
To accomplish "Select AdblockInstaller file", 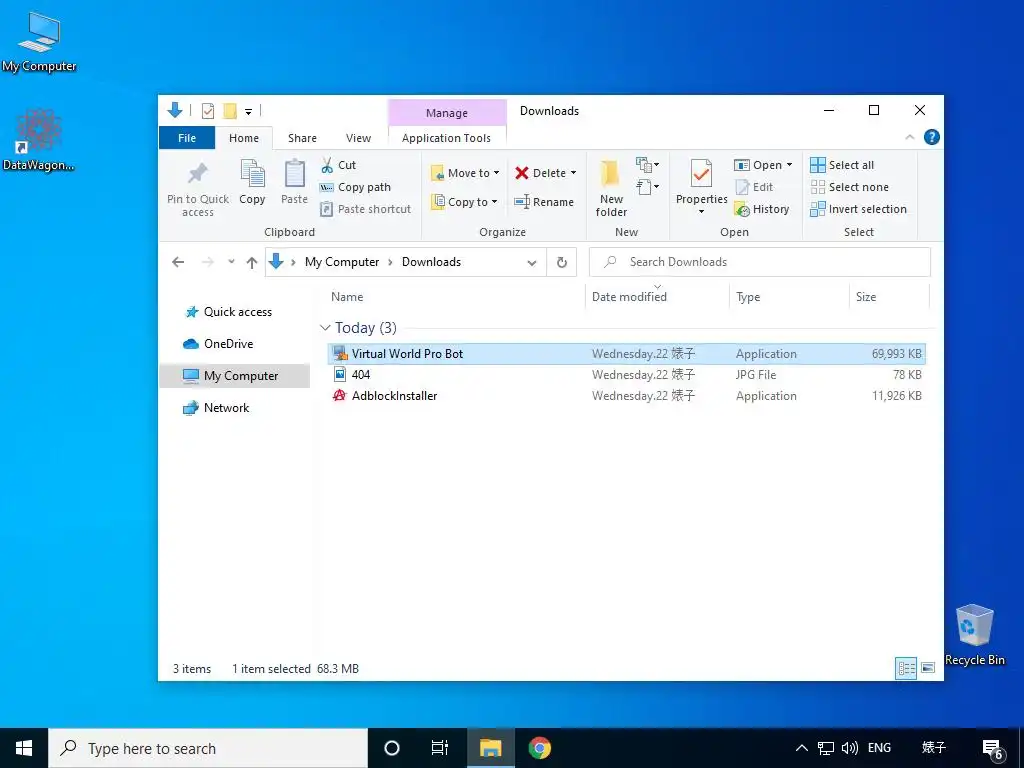I will click(x=626, y=396).
